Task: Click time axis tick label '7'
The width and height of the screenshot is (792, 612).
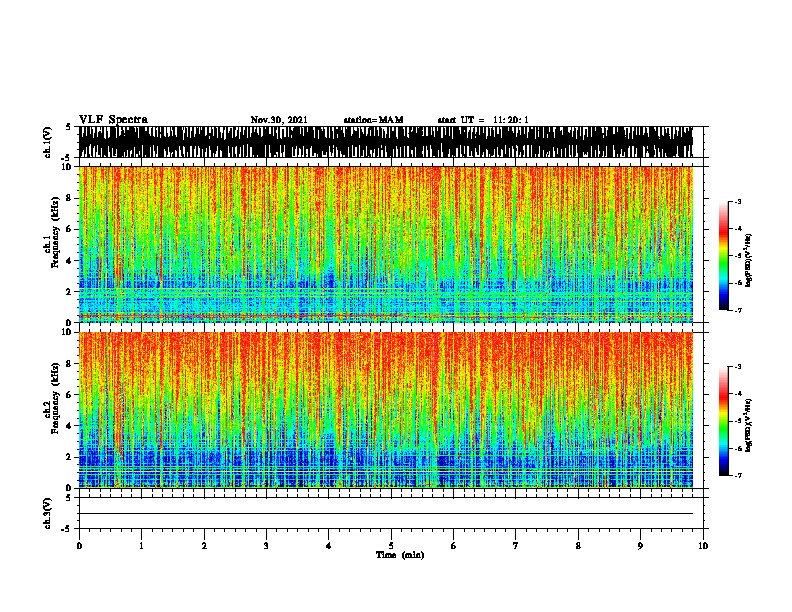Action: [x=516, y=546]
